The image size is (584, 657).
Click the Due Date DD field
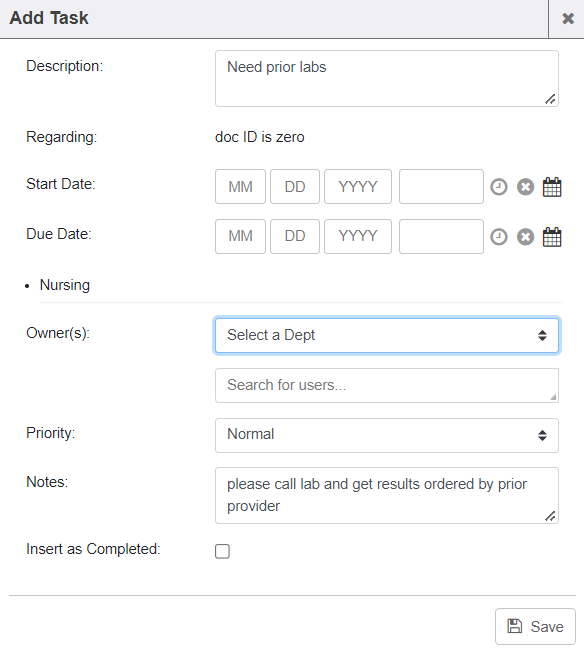click(295, 236)
